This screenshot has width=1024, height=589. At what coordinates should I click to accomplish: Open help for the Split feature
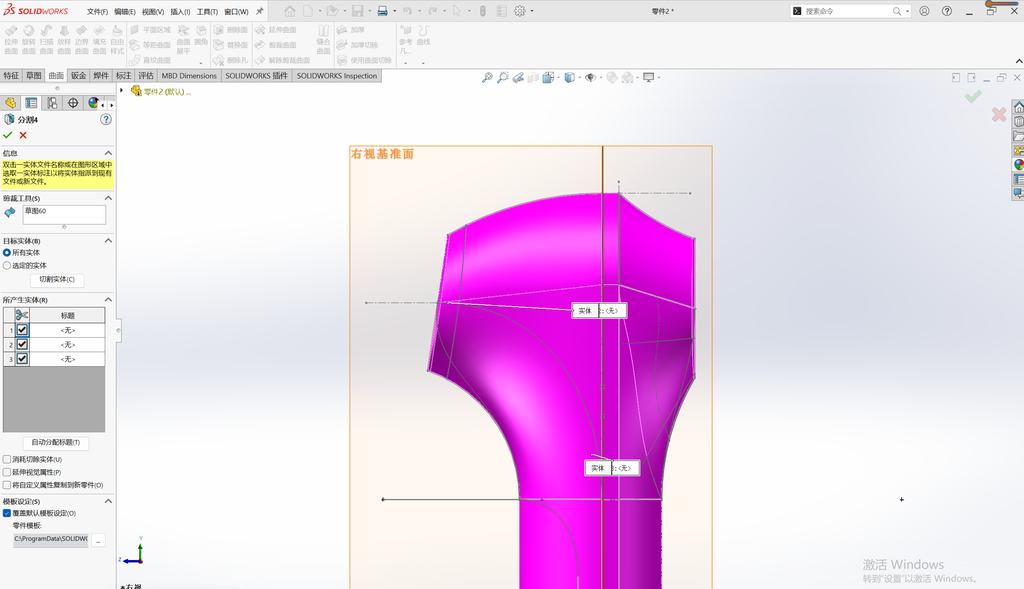pos(106,119)
